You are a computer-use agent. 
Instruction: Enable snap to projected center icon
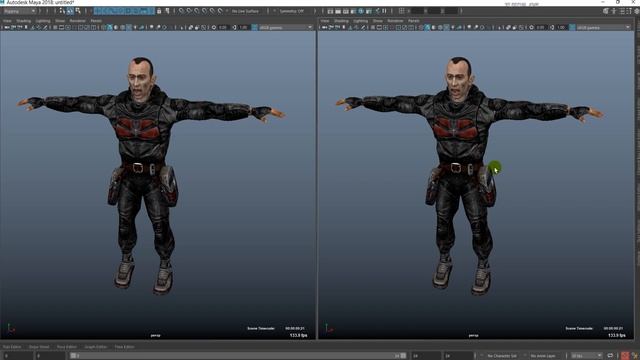click(x=204, y=11)
